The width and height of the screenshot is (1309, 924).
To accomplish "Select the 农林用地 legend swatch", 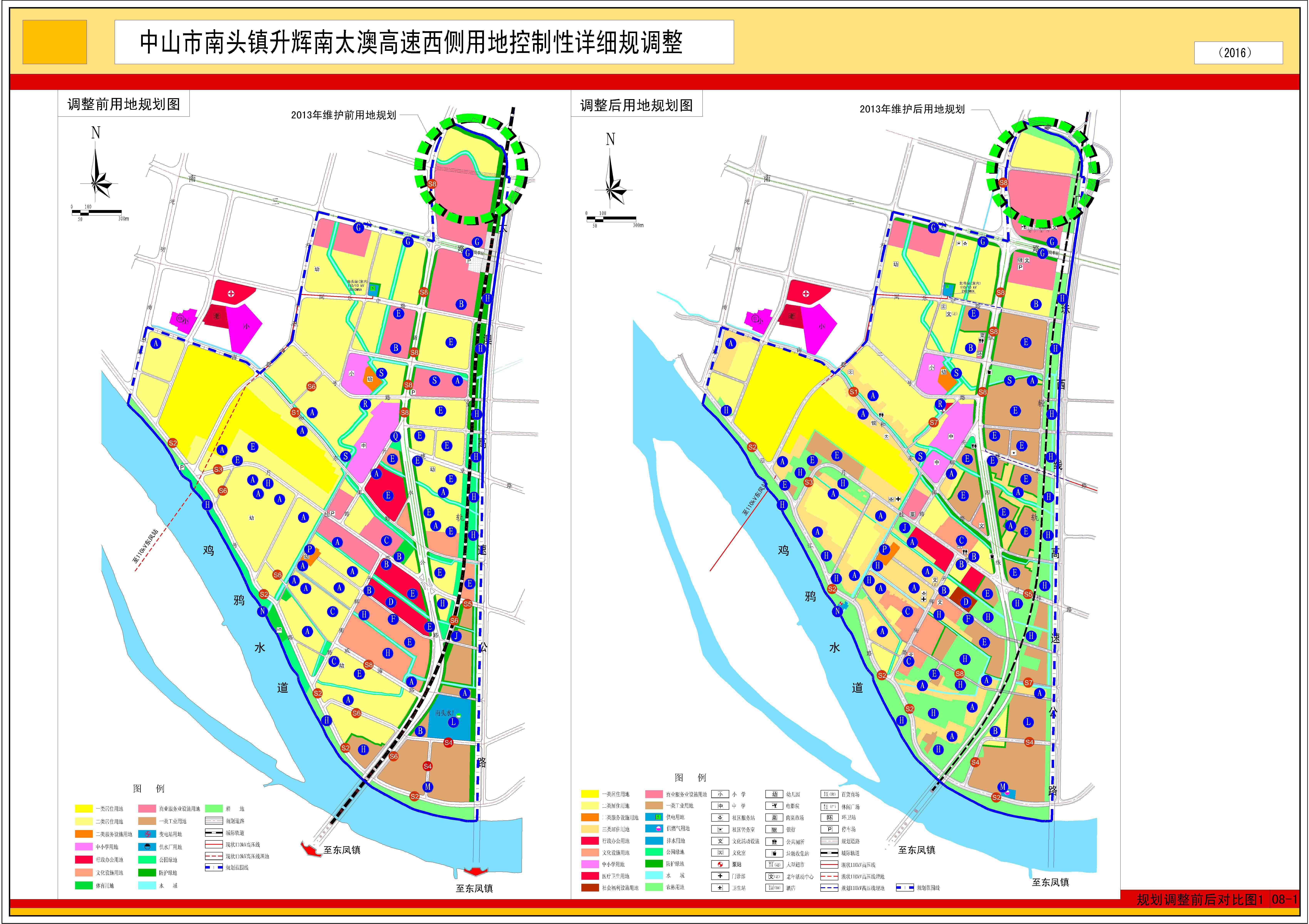I will 654,887.
